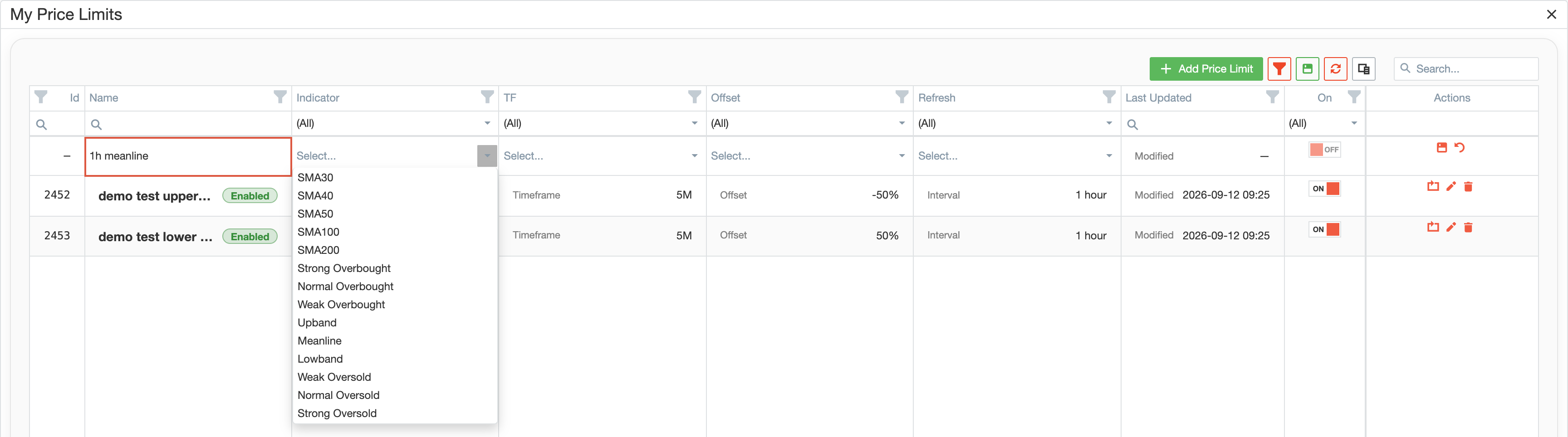Choose Weak Oversold from the indicator list
The height and width of the screenshot is (437, 1568).
pyautogui.click(x=394, y=378)
